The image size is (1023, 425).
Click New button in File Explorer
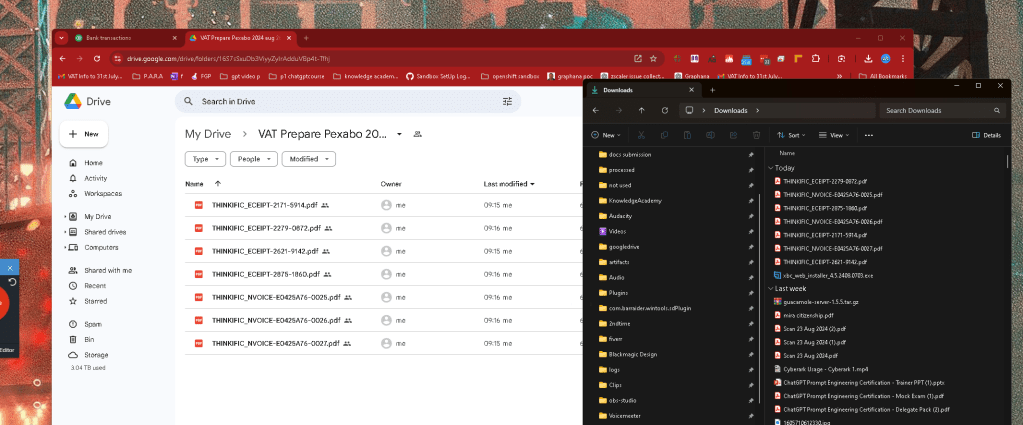pyautogui.click(x=606, y=135)
